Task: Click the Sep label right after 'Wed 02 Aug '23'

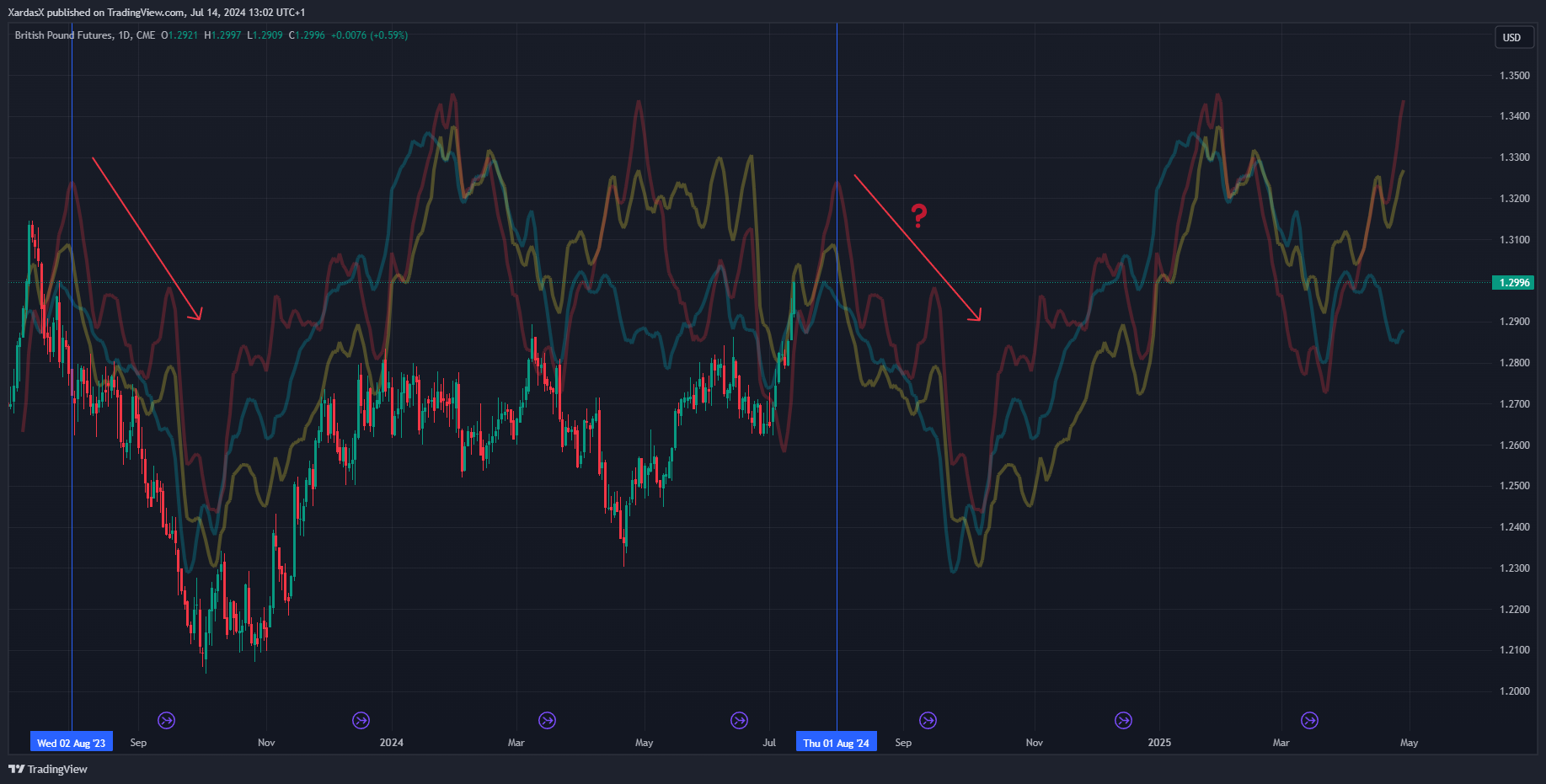Action: (x=138, y=743)
